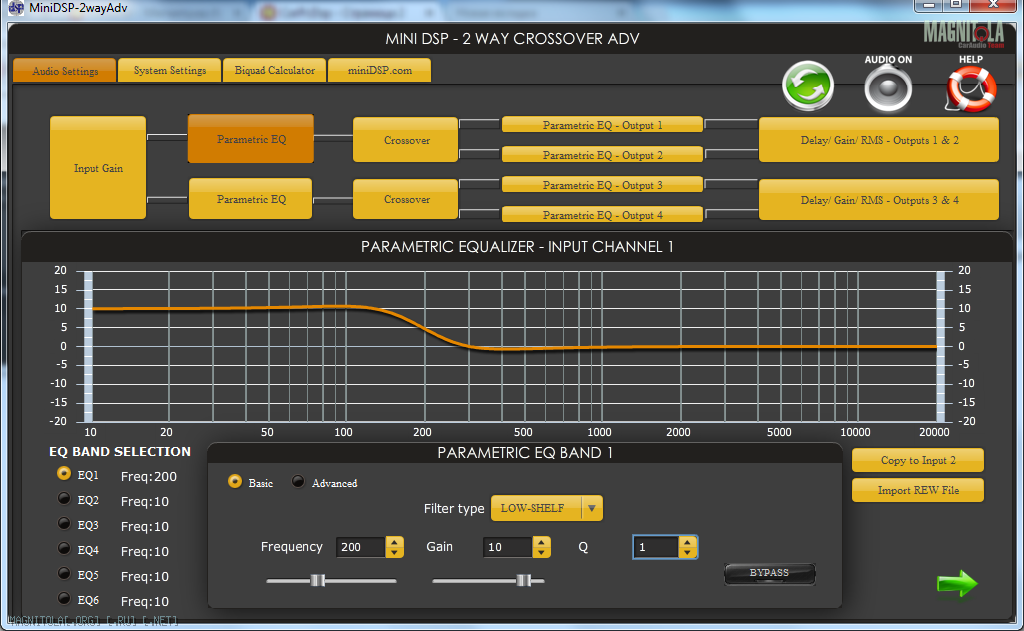The height and width of the screenshot is (631, 1024).
Task: Select the EQ6 band radio button
Action: point(63,598)
